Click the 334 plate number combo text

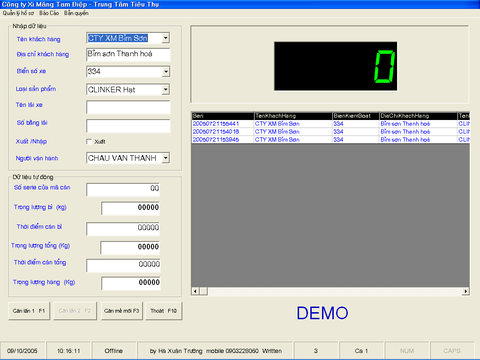(x=94, y=71)
